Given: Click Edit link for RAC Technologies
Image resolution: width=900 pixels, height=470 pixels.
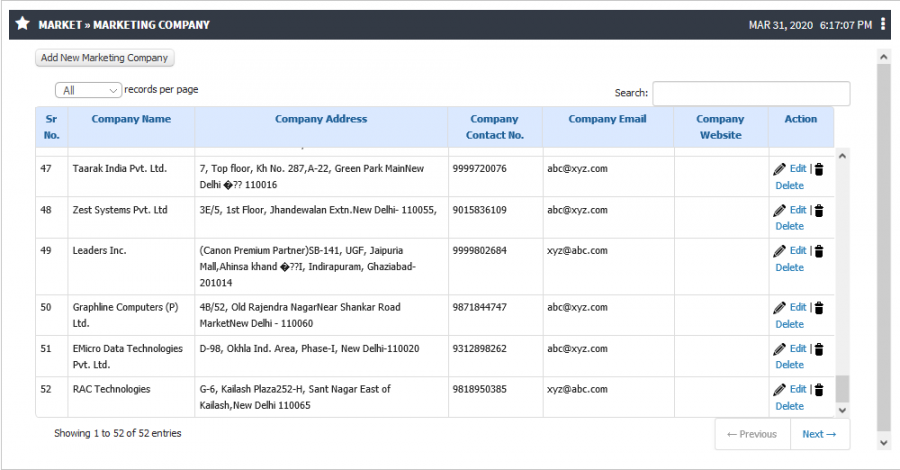Looking at the screenshot, I should click(798, 389).
